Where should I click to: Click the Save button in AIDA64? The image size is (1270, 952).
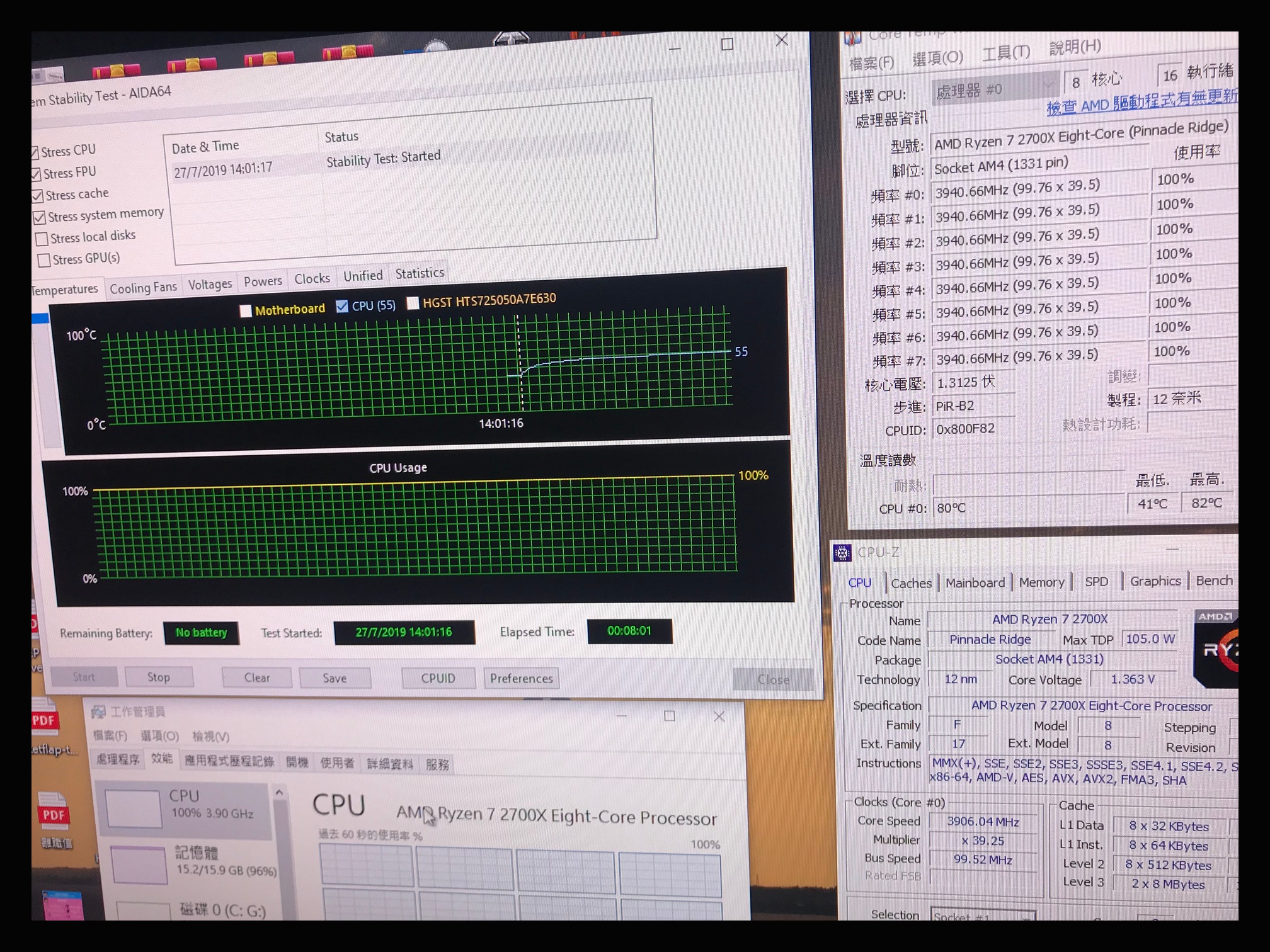click(335, 678)
